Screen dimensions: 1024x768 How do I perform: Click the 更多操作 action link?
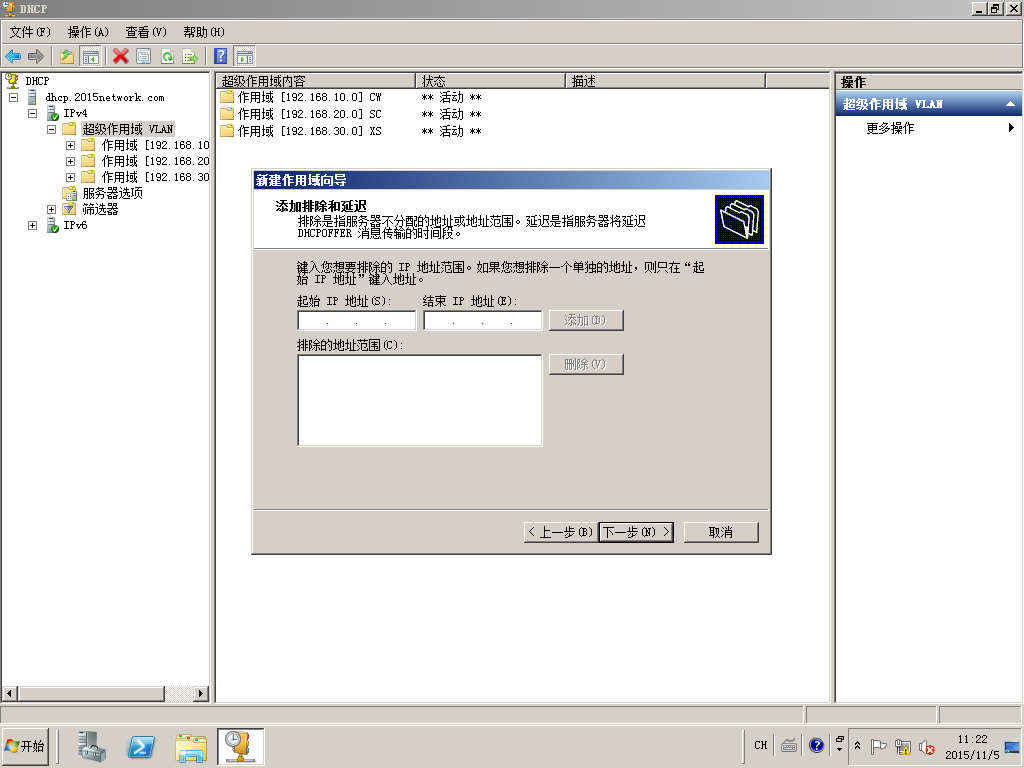[x=890, y=128]
